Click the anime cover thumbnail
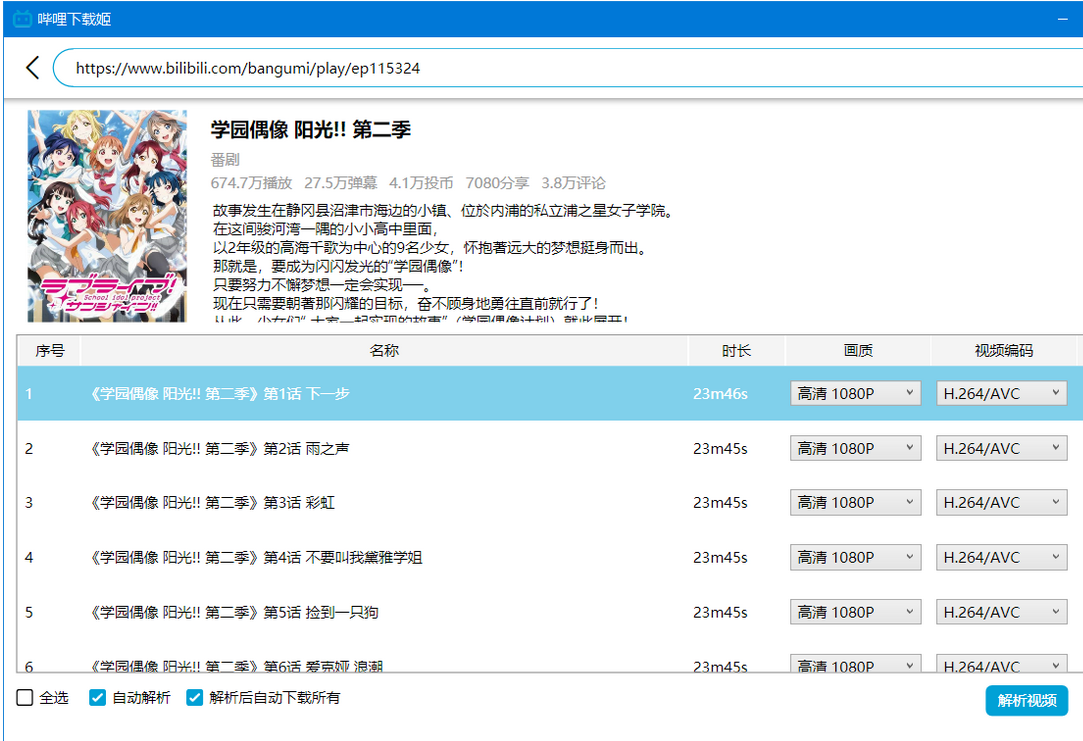The width and height of the screenshot is (1083, 741). coord(107,216)
